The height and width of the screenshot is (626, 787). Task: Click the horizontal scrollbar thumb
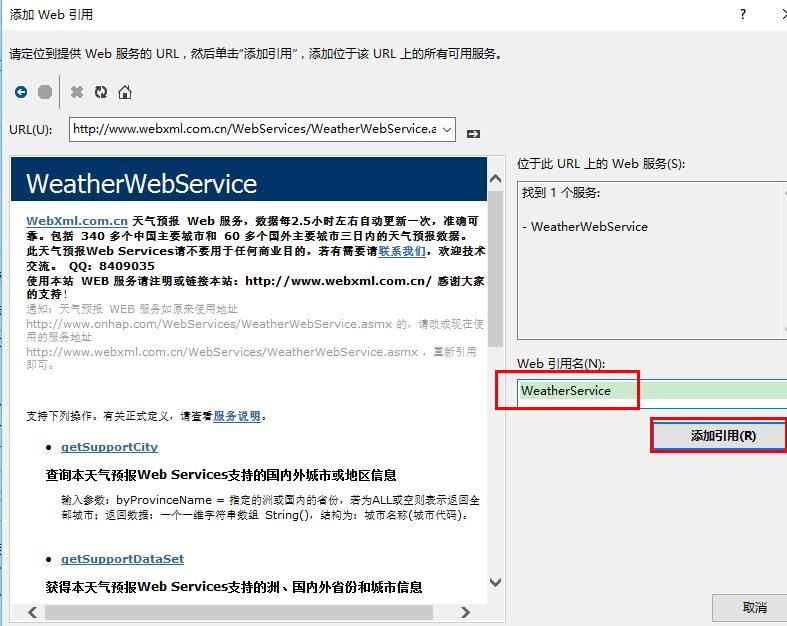click(x=239, y=612)
